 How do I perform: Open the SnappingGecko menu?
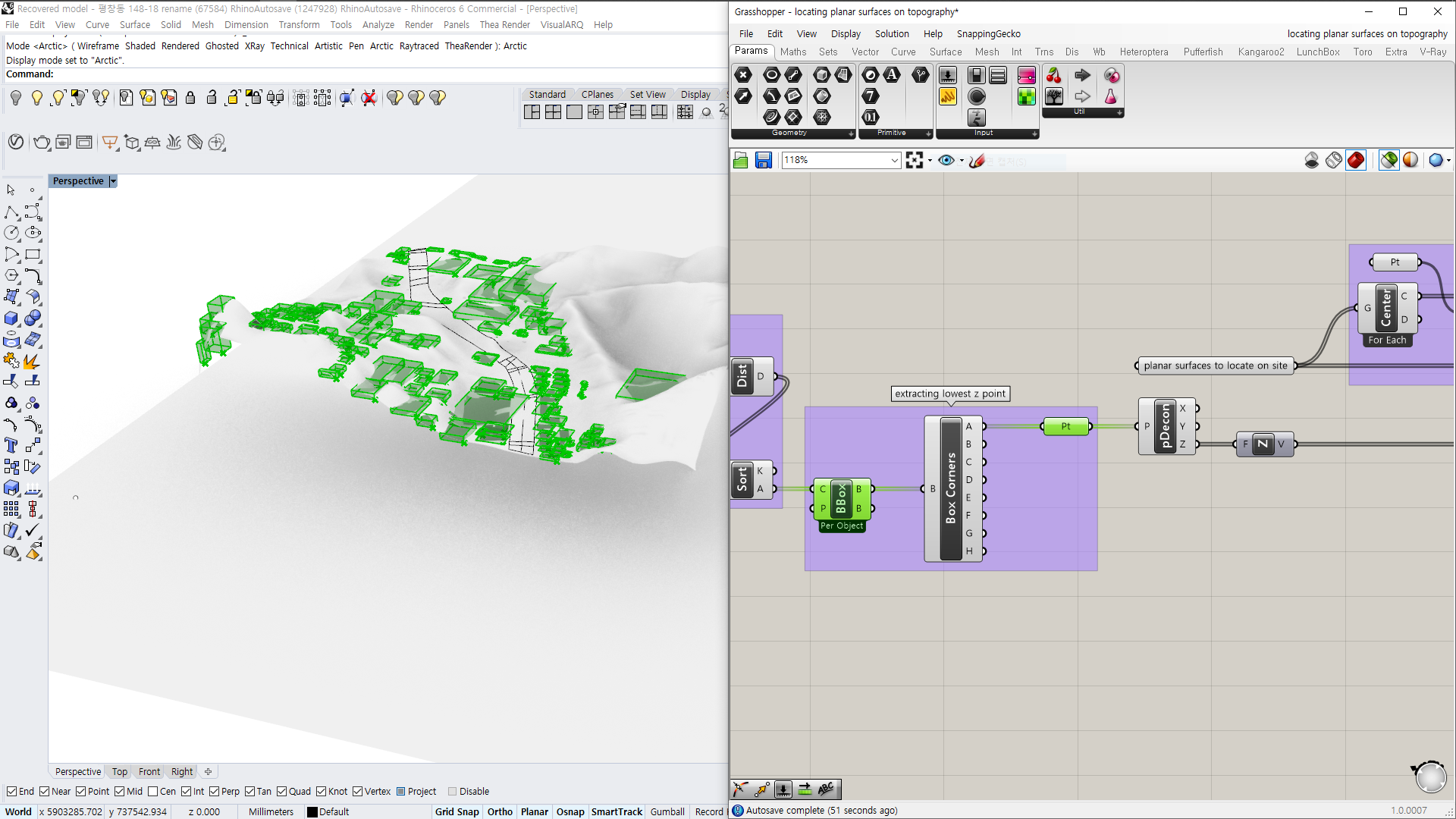988,33
